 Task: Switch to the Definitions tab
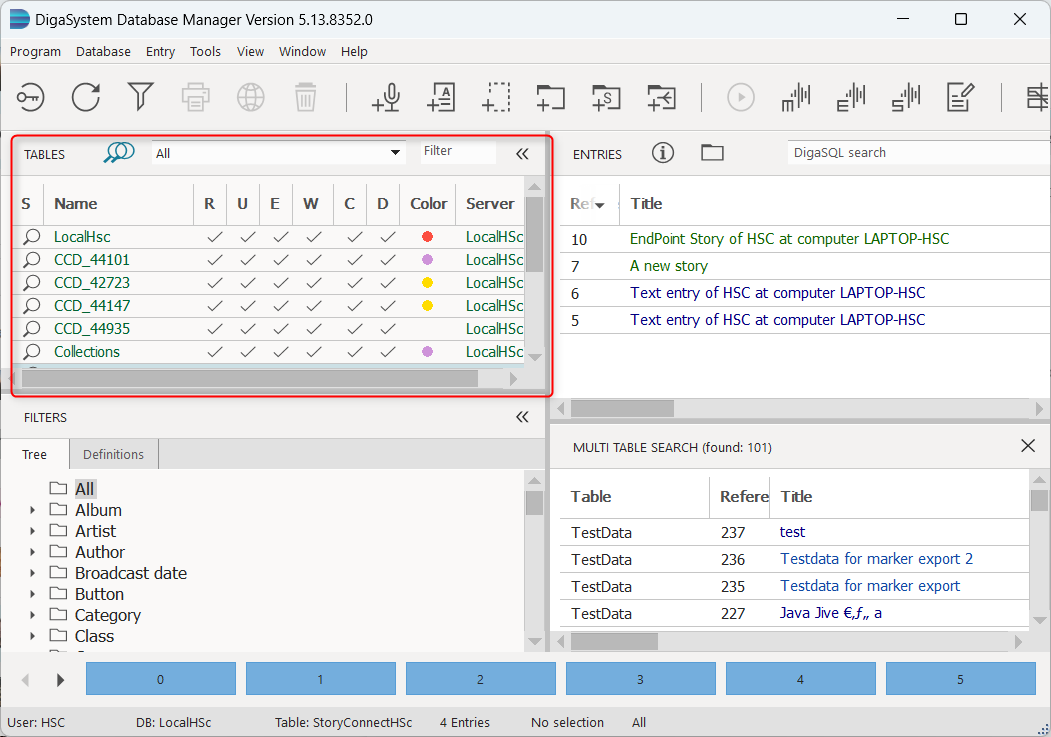(113, 454)
